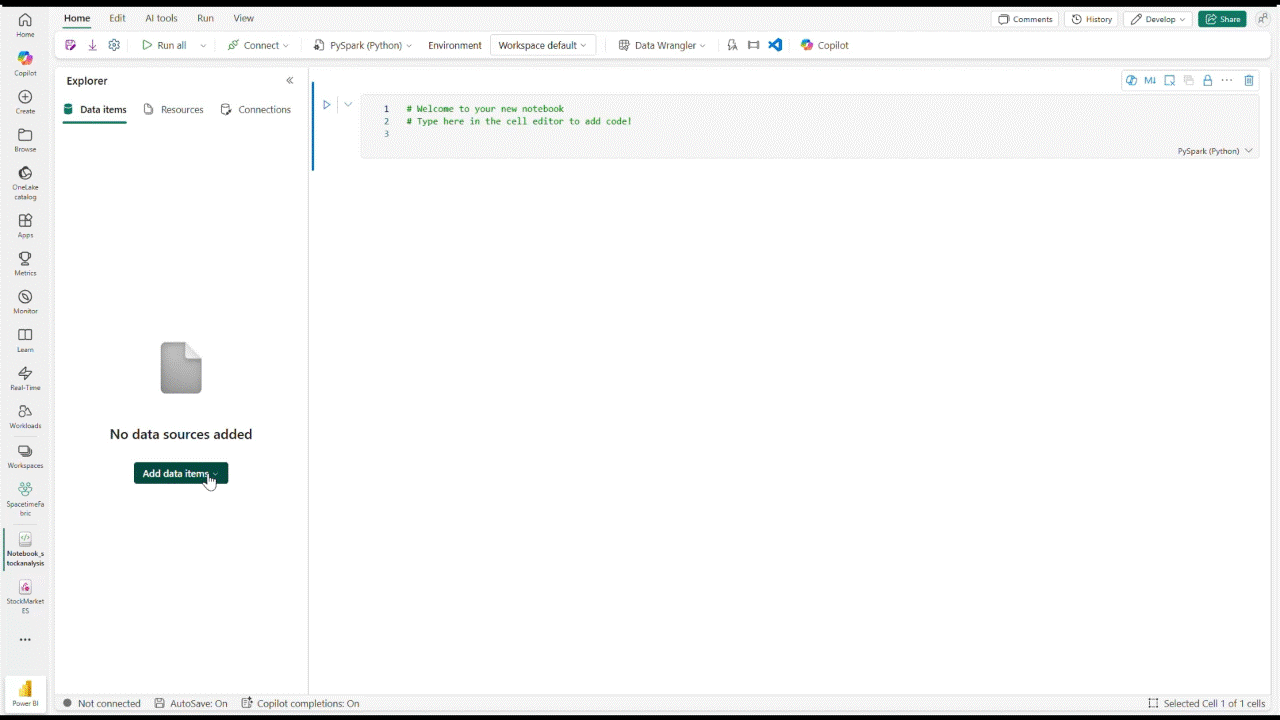The height and width of the screenshot is (720, 1280).
Task: Open the AI tools menu
Action: pyautogui.click(x=161, y=18)
